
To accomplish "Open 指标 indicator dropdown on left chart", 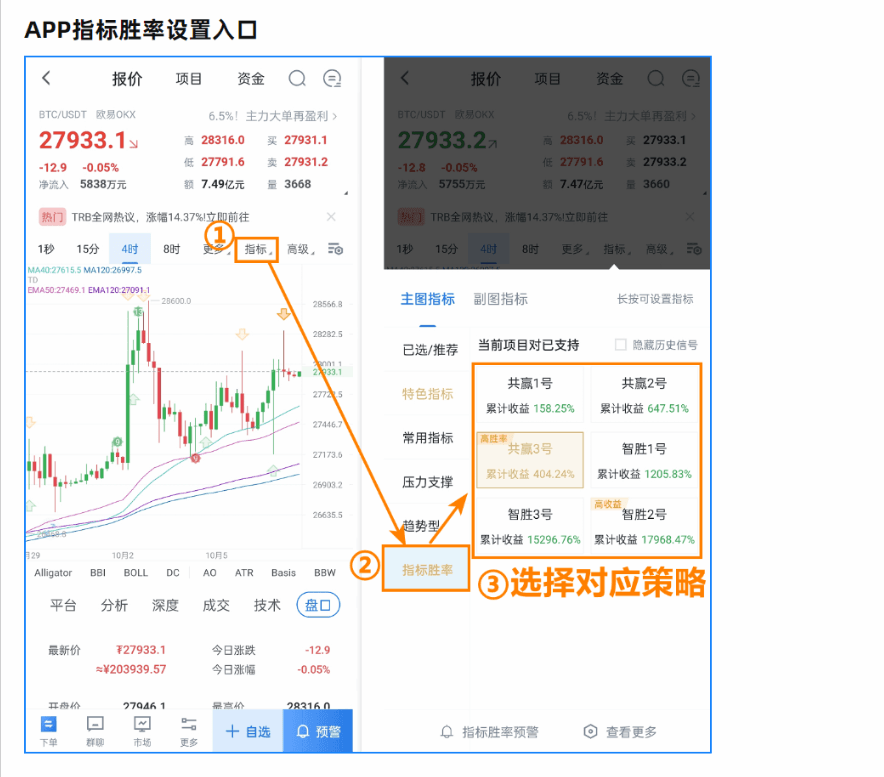I will tap(258, 249).
